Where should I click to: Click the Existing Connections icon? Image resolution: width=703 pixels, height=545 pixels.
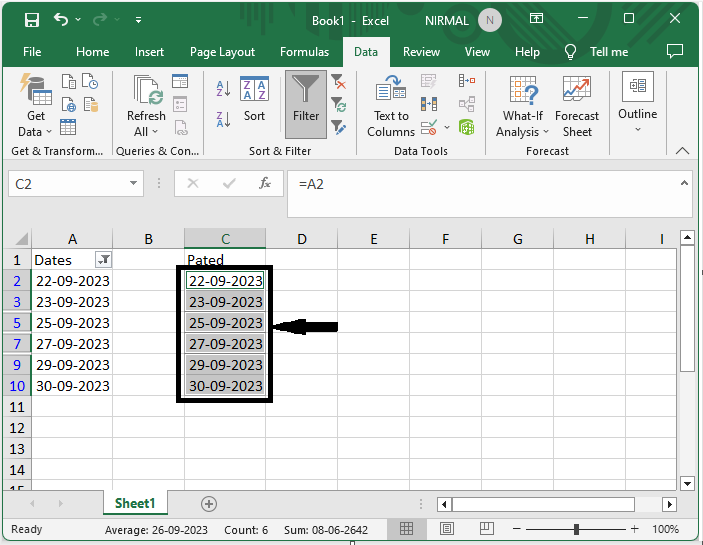[91, 104]
